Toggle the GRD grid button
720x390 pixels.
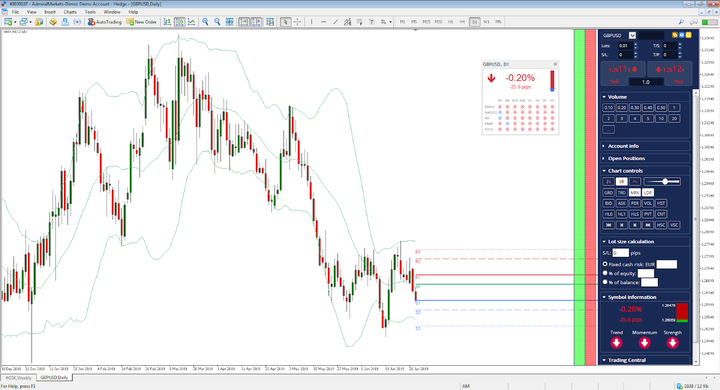click(608, 192)
